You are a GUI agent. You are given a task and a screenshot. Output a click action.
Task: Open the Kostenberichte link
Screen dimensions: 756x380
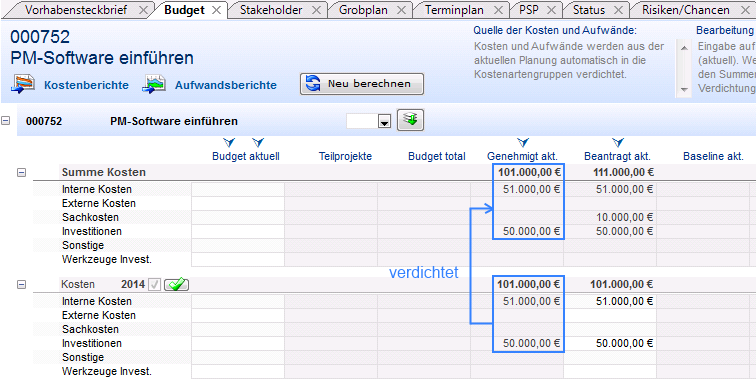(86, 85)
